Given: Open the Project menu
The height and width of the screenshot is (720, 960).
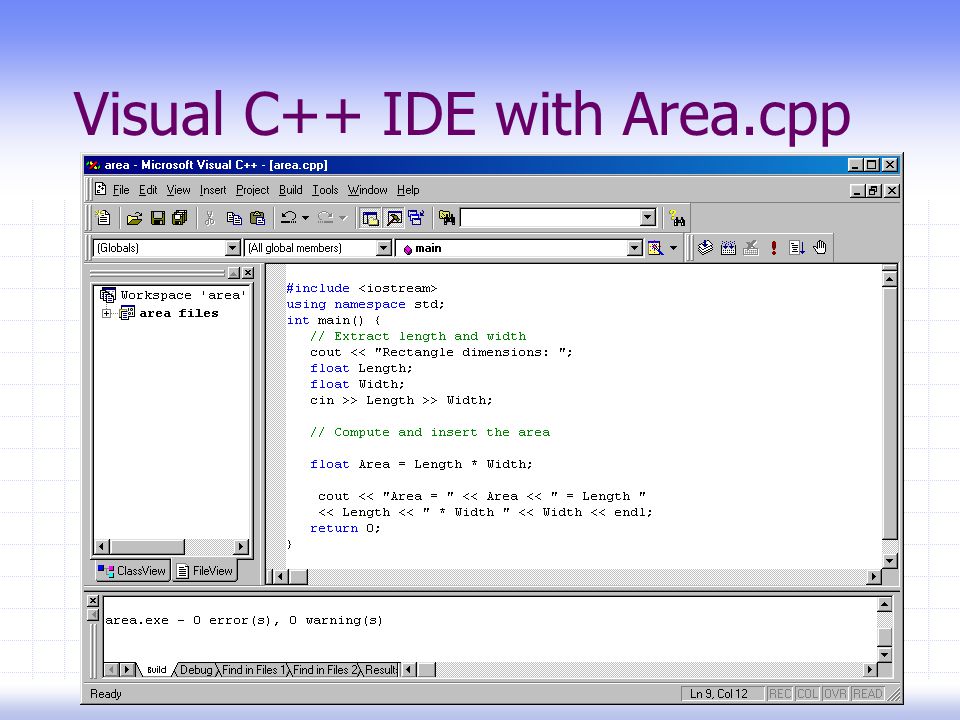Looking at the screenshot, I should (252, 190).
